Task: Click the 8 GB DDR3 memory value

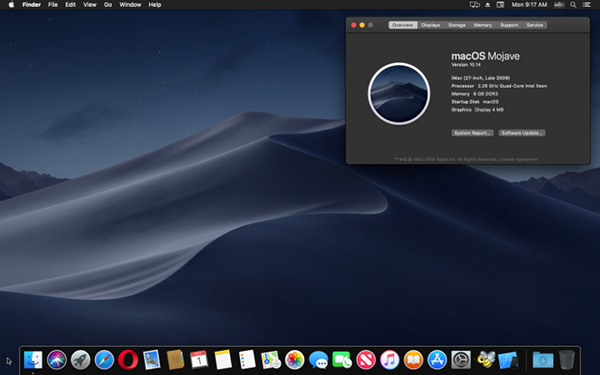Action: click(485, 94)
